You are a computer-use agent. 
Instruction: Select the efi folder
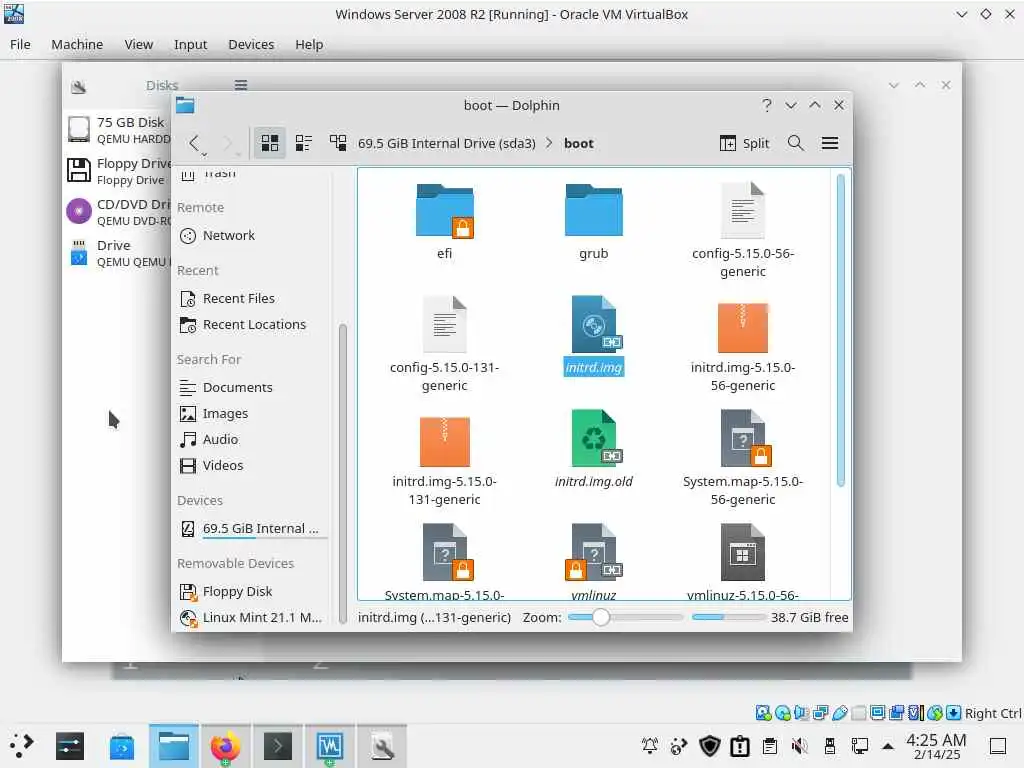pyautogui.click(x=445, y=222)
